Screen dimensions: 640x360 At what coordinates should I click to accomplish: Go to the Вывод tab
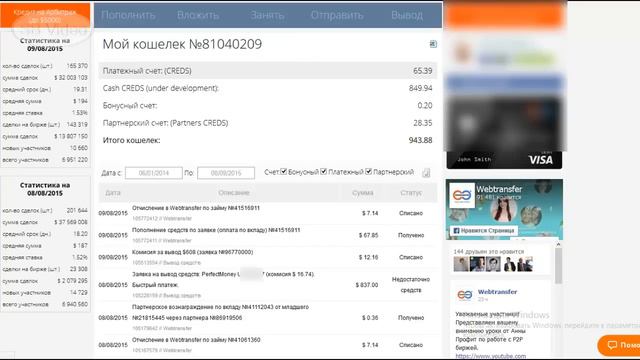click(407, 15)
